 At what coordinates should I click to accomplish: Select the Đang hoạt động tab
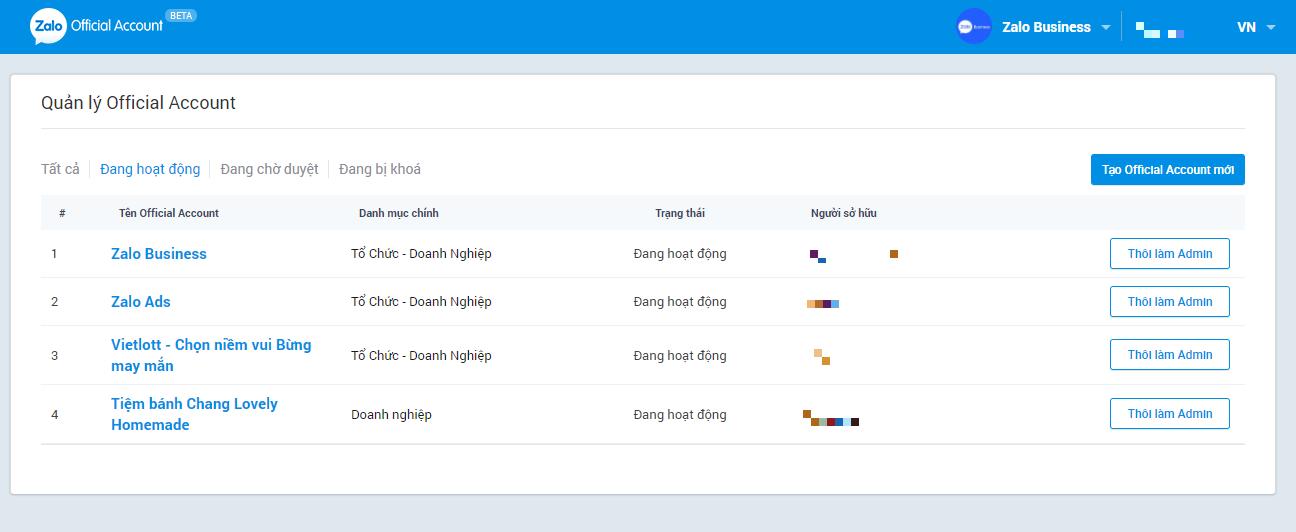pyautogui.click(x=150, y=169)
